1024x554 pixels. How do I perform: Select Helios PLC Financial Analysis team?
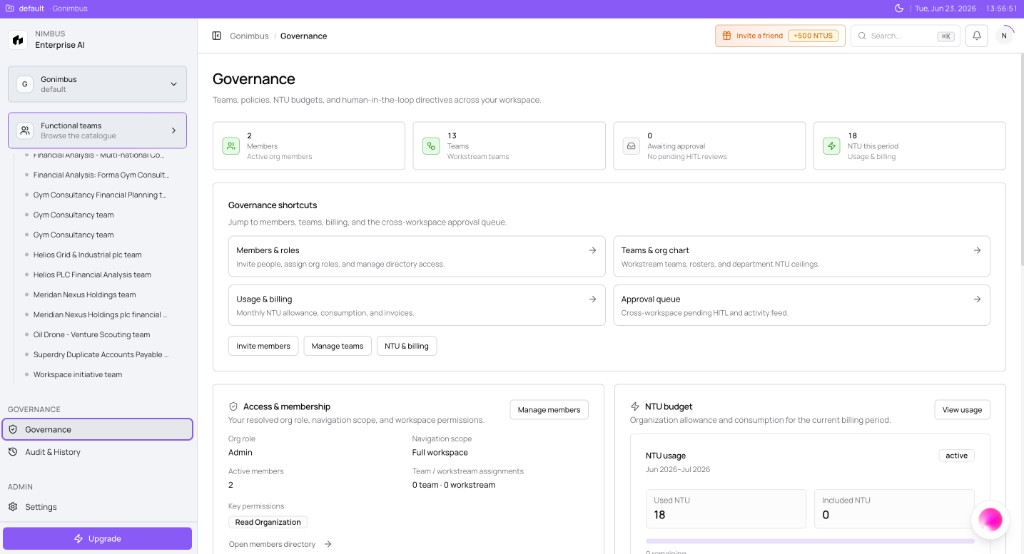click(92, 275)
